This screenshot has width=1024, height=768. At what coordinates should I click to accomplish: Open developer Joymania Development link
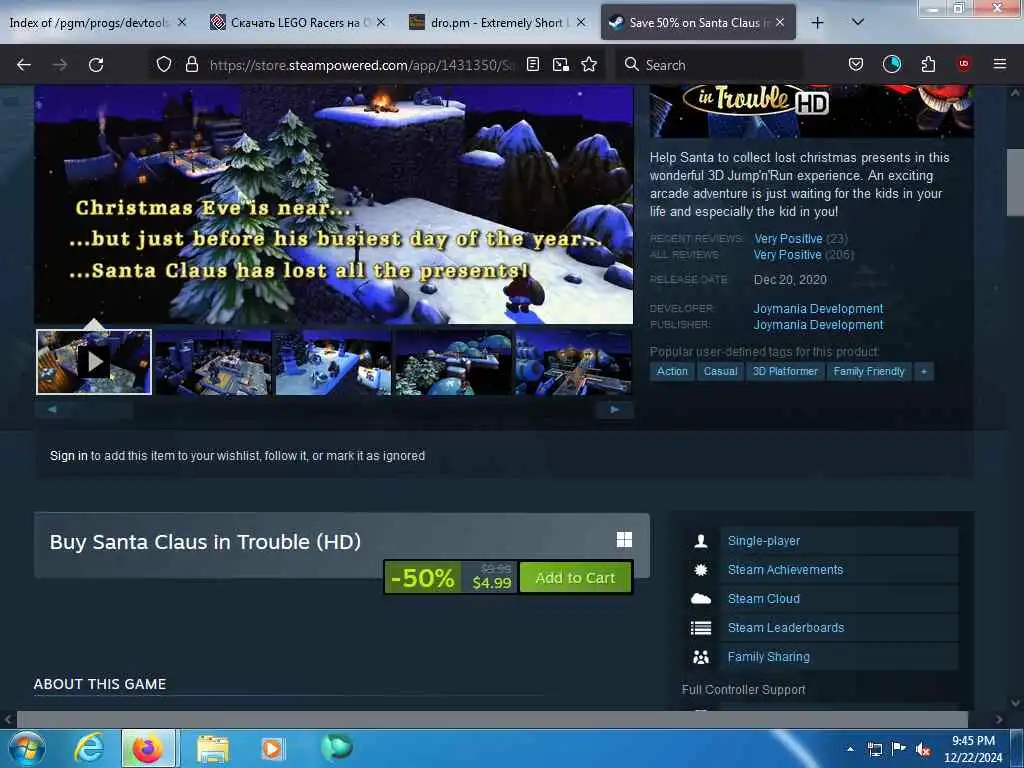pyautogui.click(x=818, y=308)
